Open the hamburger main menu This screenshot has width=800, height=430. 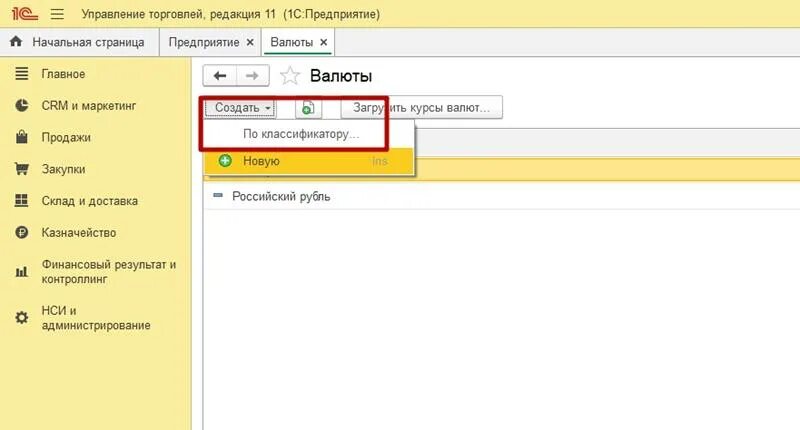pos(57,14)
